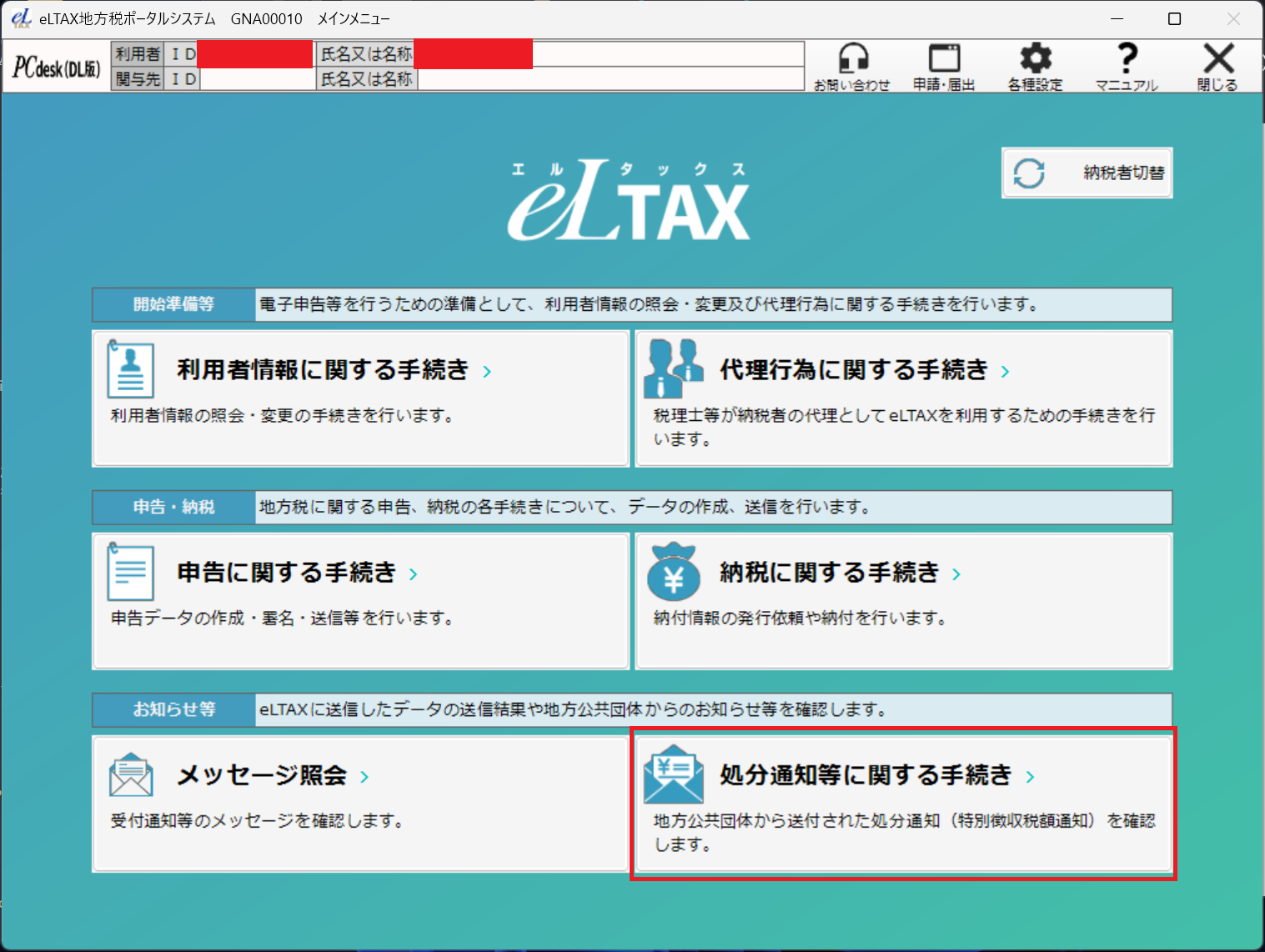Click the eLTAX title bar app icon
The height and width of the screenshot is (952, 1265).
21,18
